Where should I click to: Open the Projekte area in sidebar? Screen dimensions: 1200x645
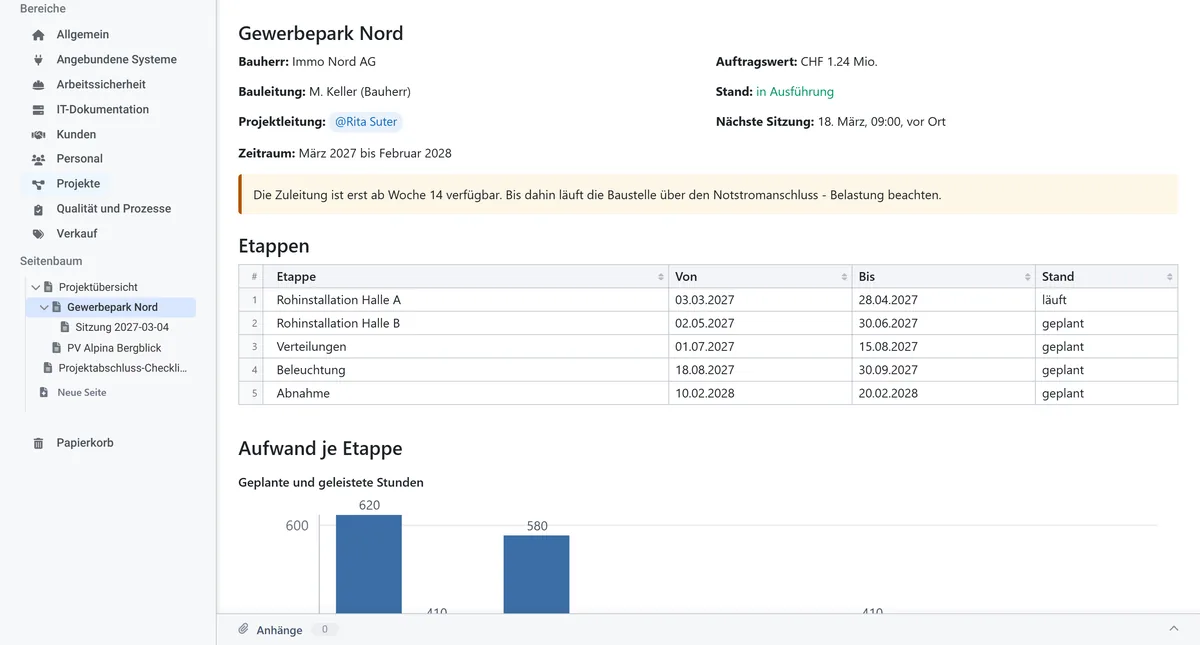78,184
